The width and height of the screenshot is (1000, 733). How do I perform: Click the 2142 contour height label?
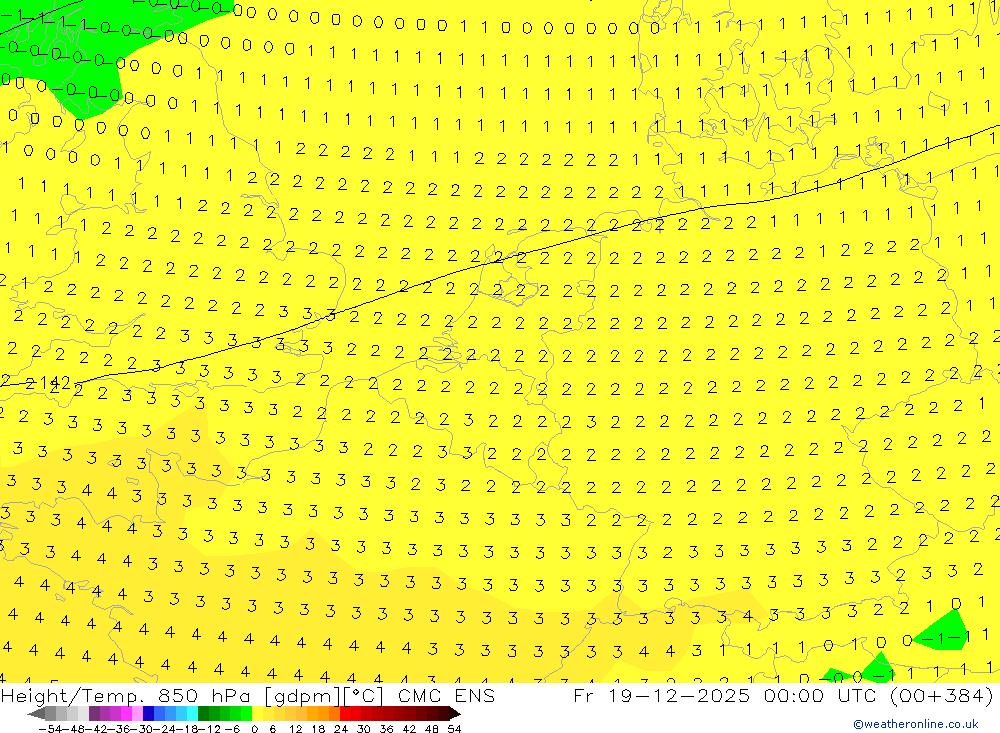coord(49,383)
